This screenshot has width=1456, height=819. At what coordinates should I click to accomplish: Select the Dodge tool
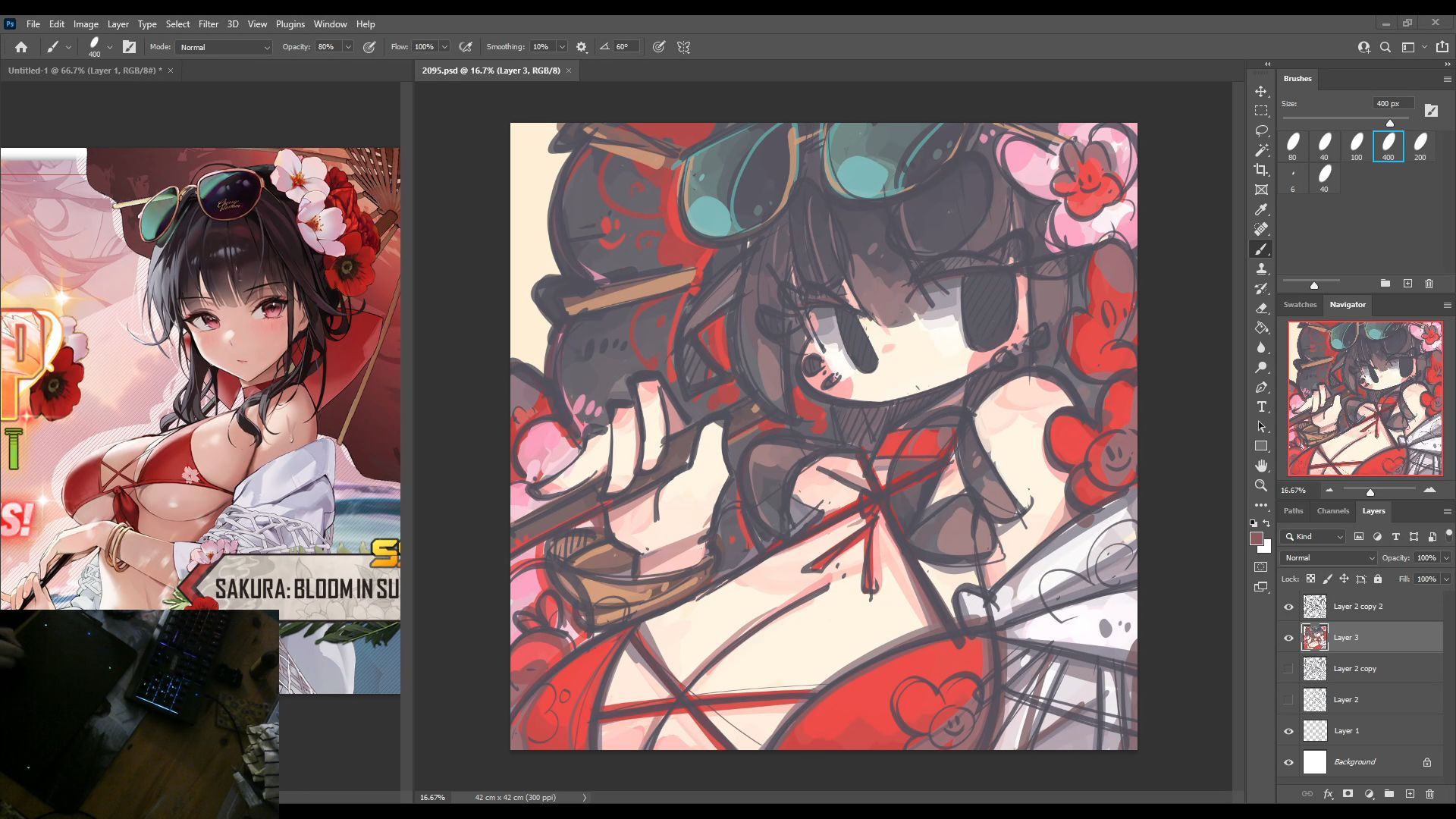tap(1261, 367)
